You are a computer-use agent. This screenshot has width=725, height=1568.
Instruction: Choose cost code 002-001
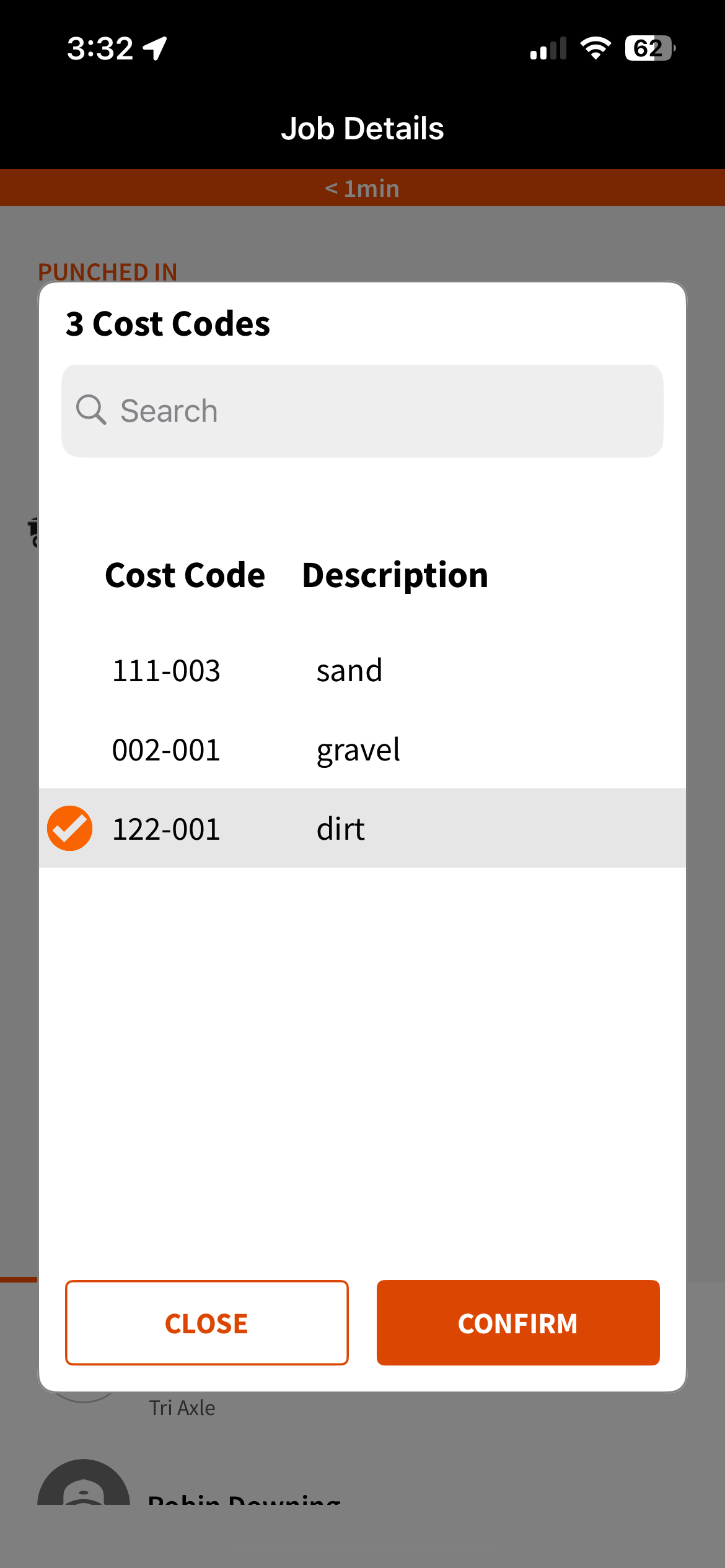coord(166,750)
